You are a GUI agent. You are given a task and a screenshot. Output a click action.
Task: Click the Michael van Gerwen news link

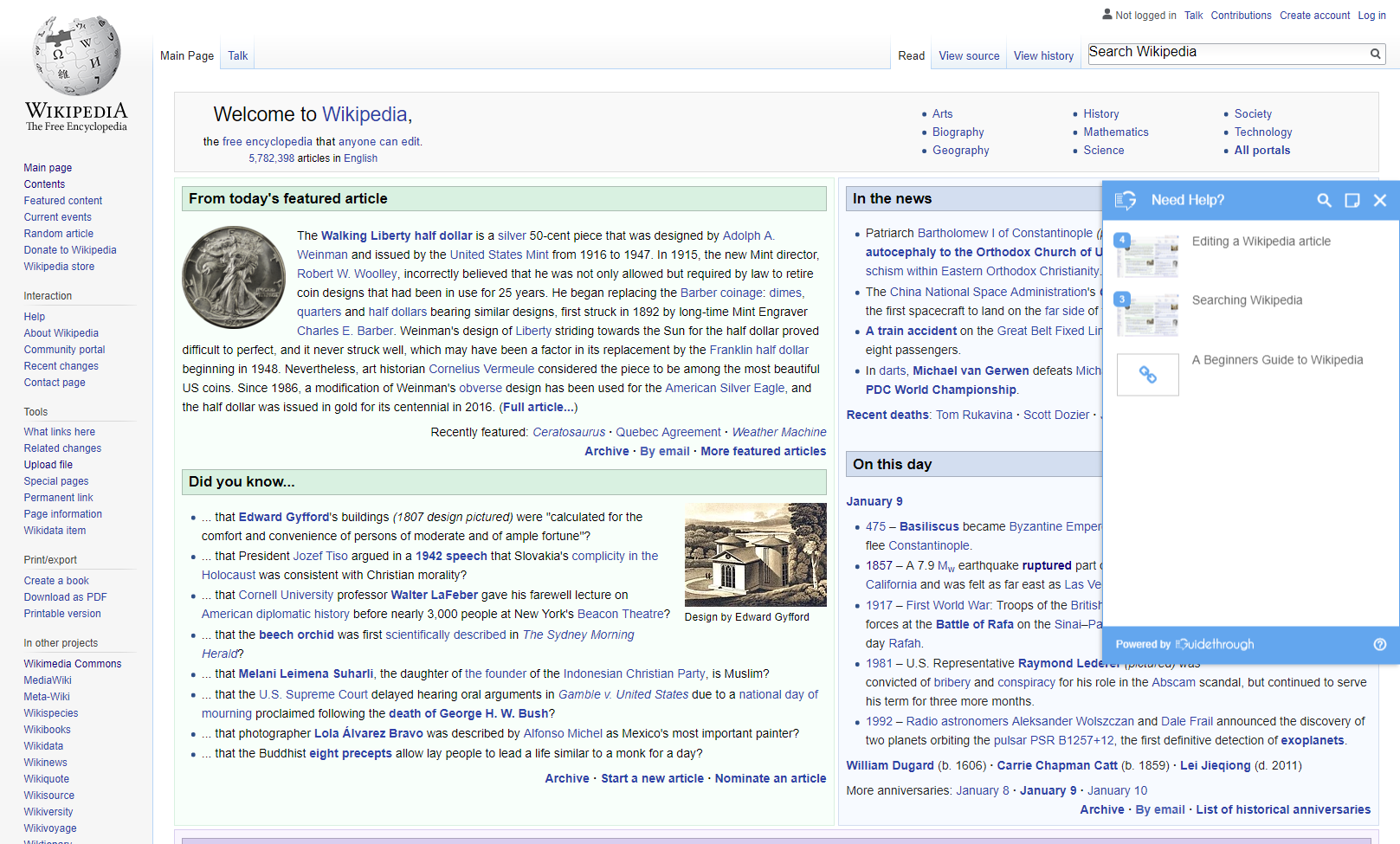pos(971,370)
